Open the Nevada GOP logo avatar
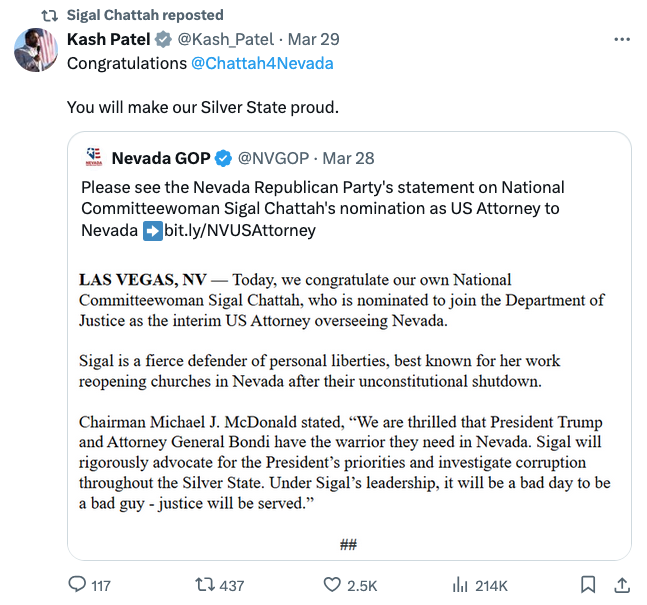This screenshot has width=647, height=605. pyautogui.click(x=94, y=157)
